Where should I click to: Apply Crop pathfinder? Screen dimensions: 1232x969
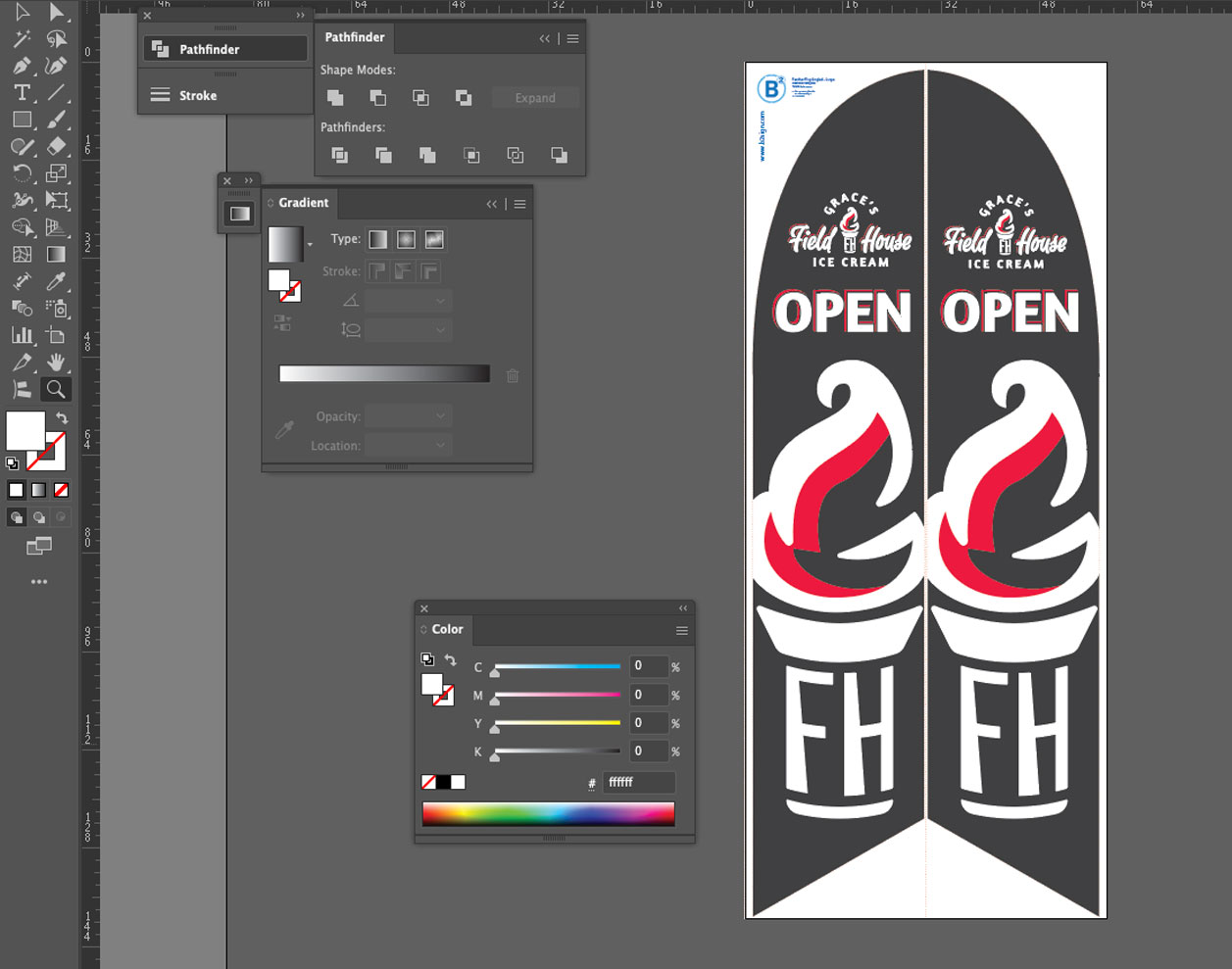[471, 155]
